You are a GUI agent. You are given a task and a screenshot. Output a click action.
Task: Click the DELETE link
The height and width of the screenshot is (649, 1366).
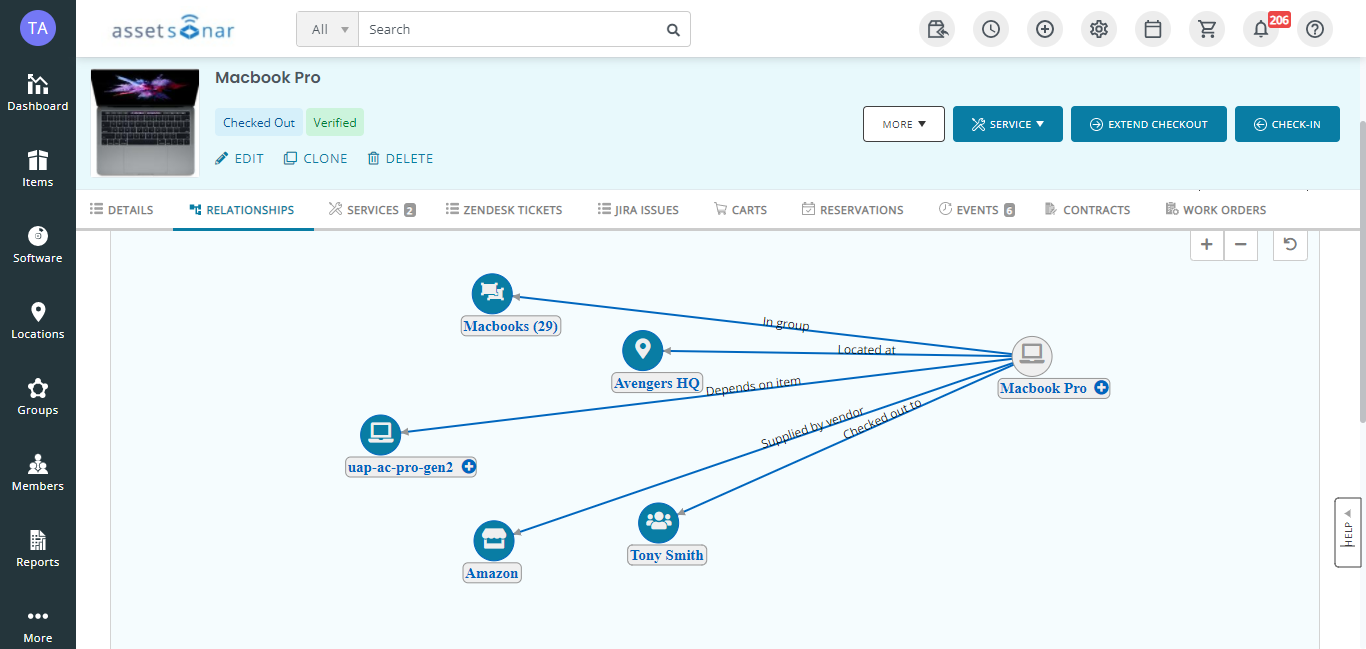pyautogui.click(x=400, y=158)
